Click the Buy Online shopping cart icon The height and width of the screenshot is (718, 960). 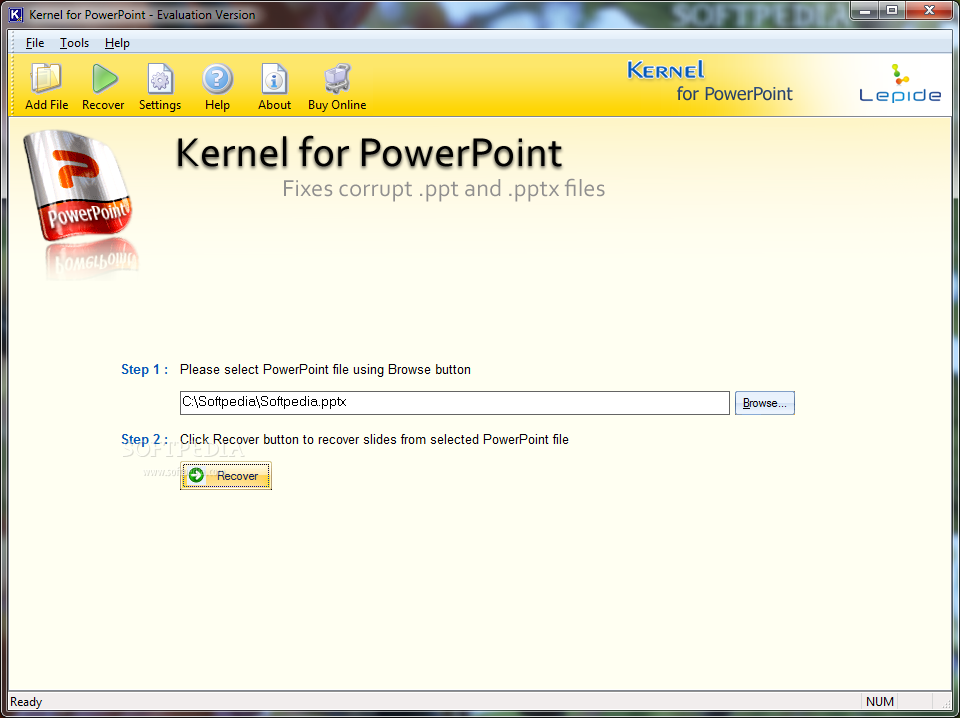(337, 87)
